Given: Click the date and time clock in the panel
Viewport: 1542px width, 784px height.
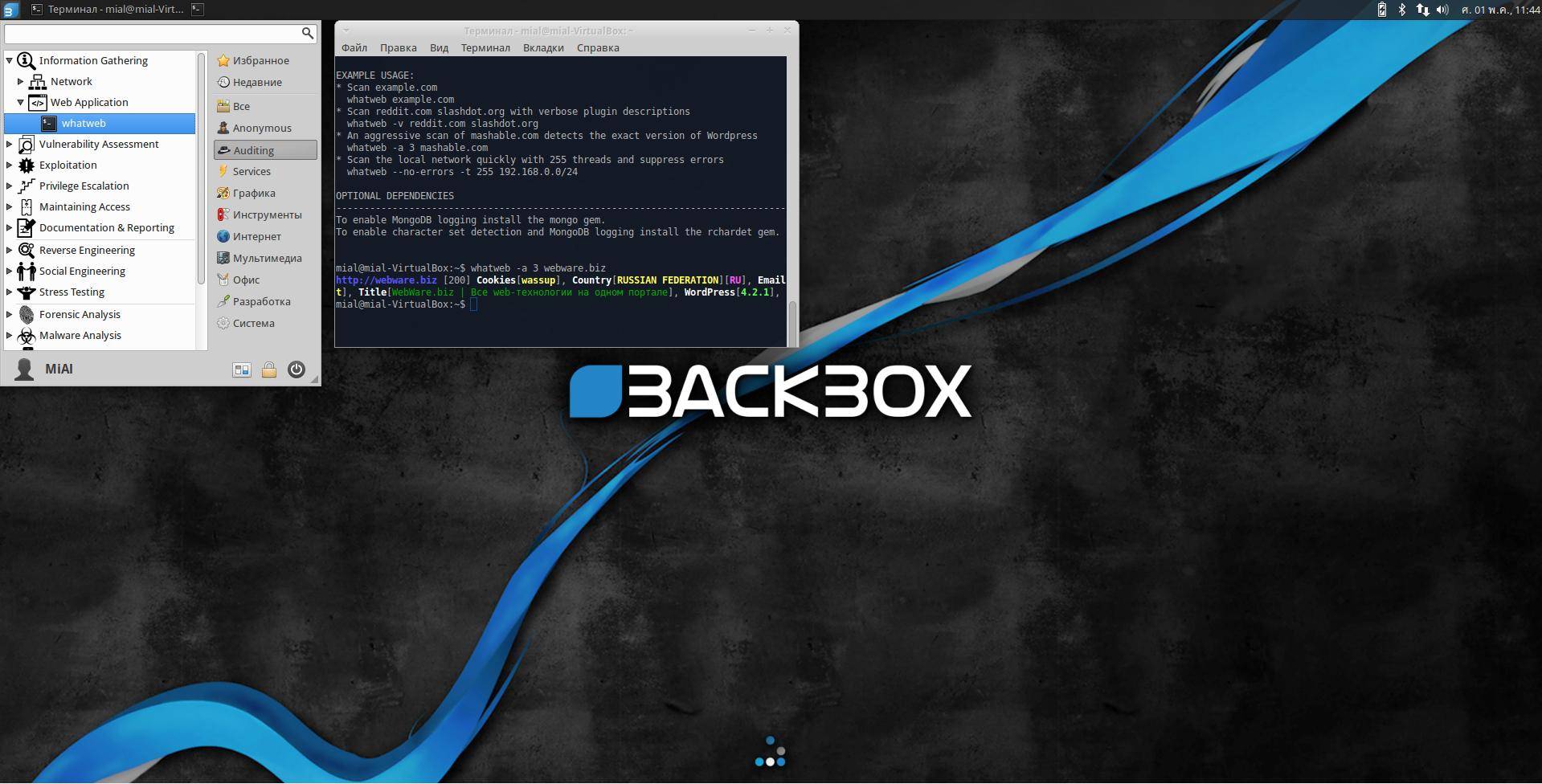Looking at the screenshot, I should click(x=1500, y=10).
